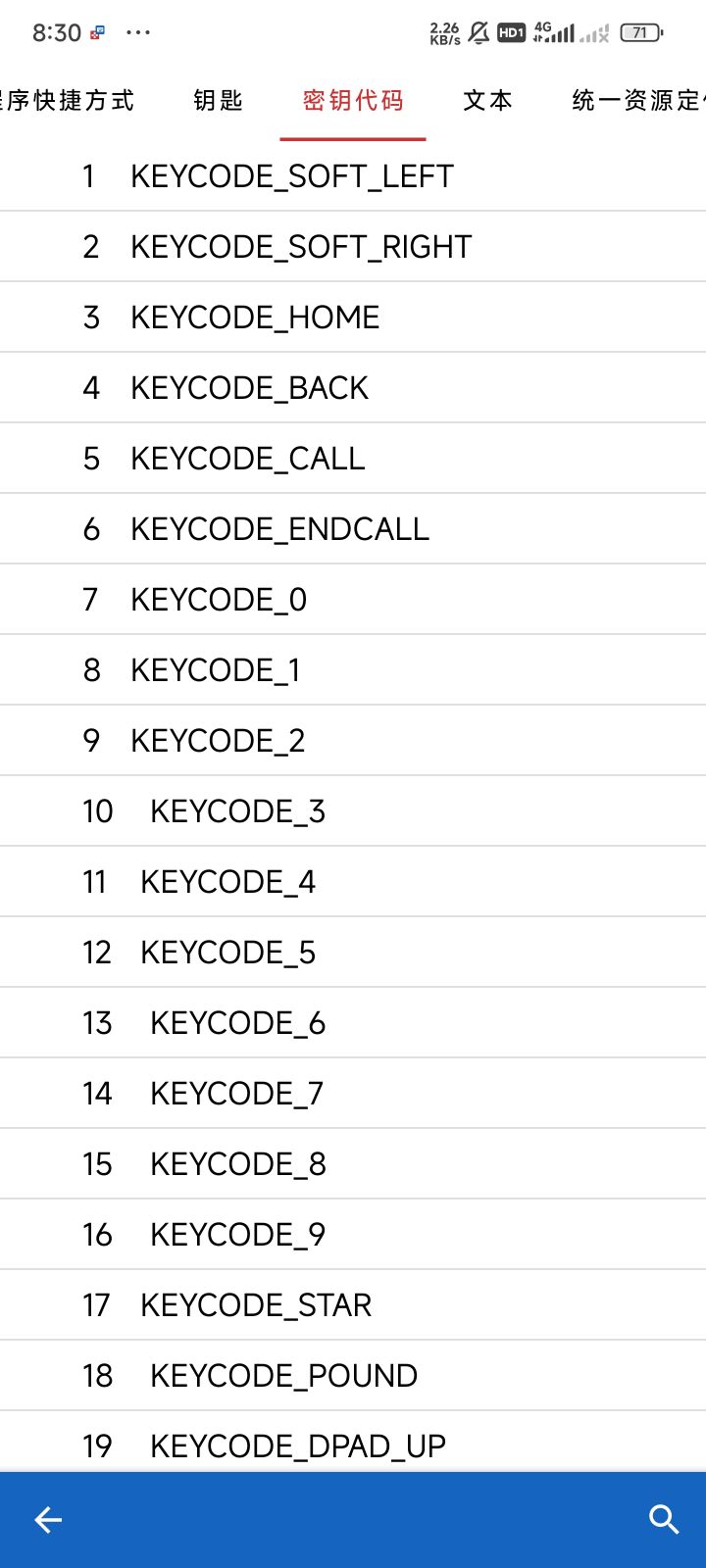Tap the back arrow icon
The height and width of the screenshot is (1568, 706).
click(x=48, y=1520)
